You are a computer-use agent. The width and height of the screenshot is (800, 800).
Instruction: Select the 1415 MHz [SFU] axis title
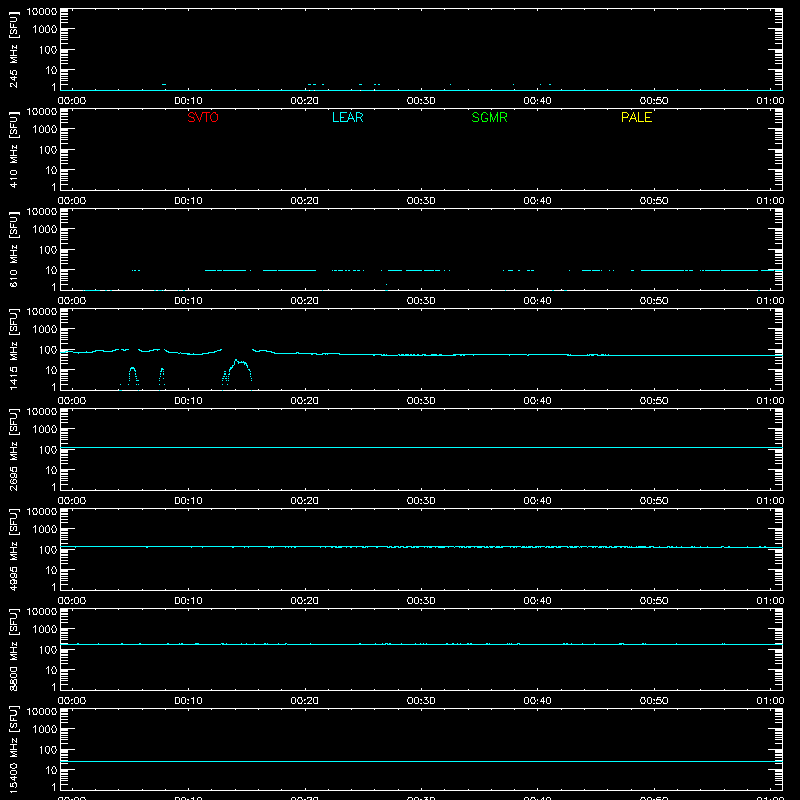pos(13,349)
